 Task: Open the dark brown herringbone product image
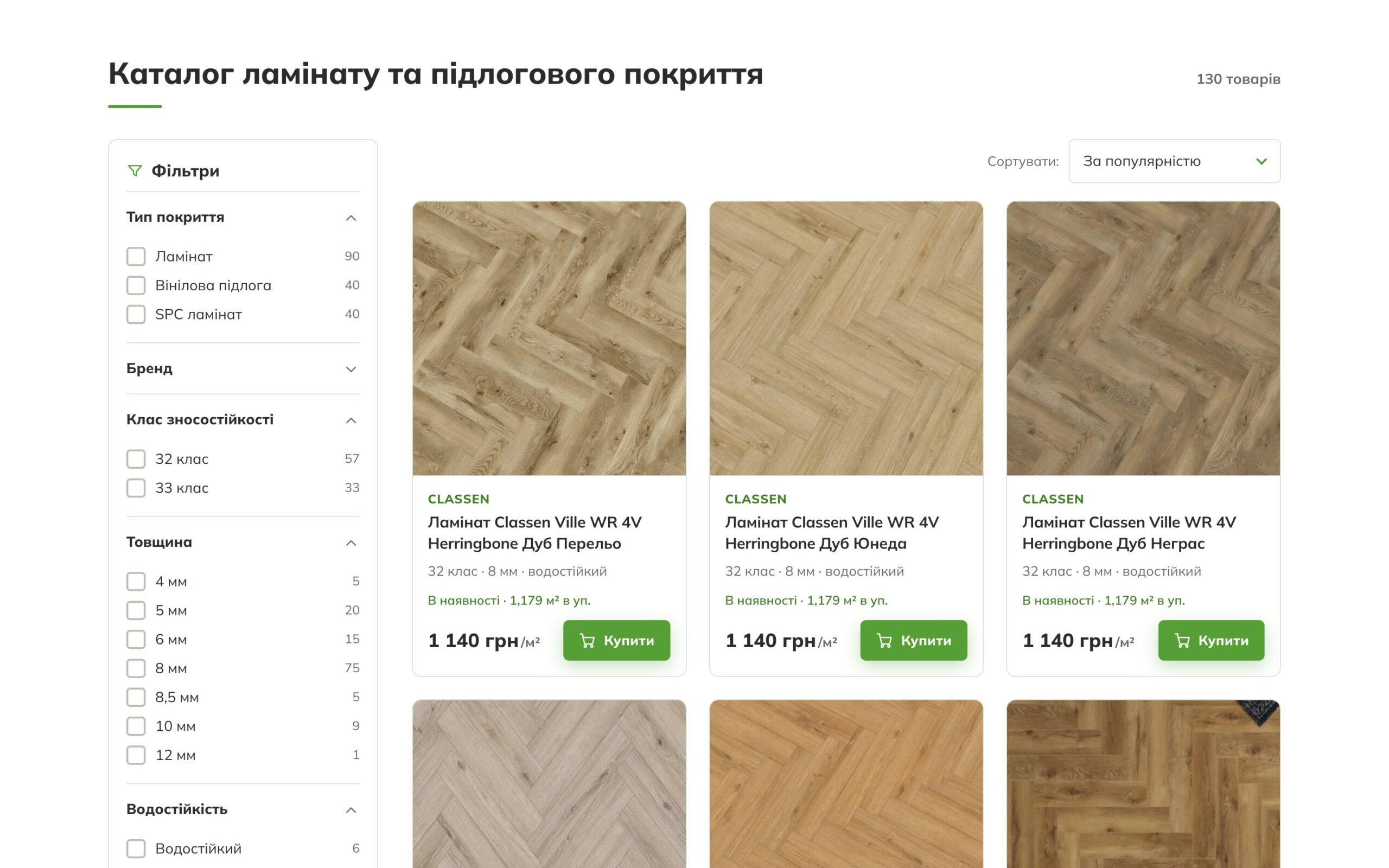1143,783
